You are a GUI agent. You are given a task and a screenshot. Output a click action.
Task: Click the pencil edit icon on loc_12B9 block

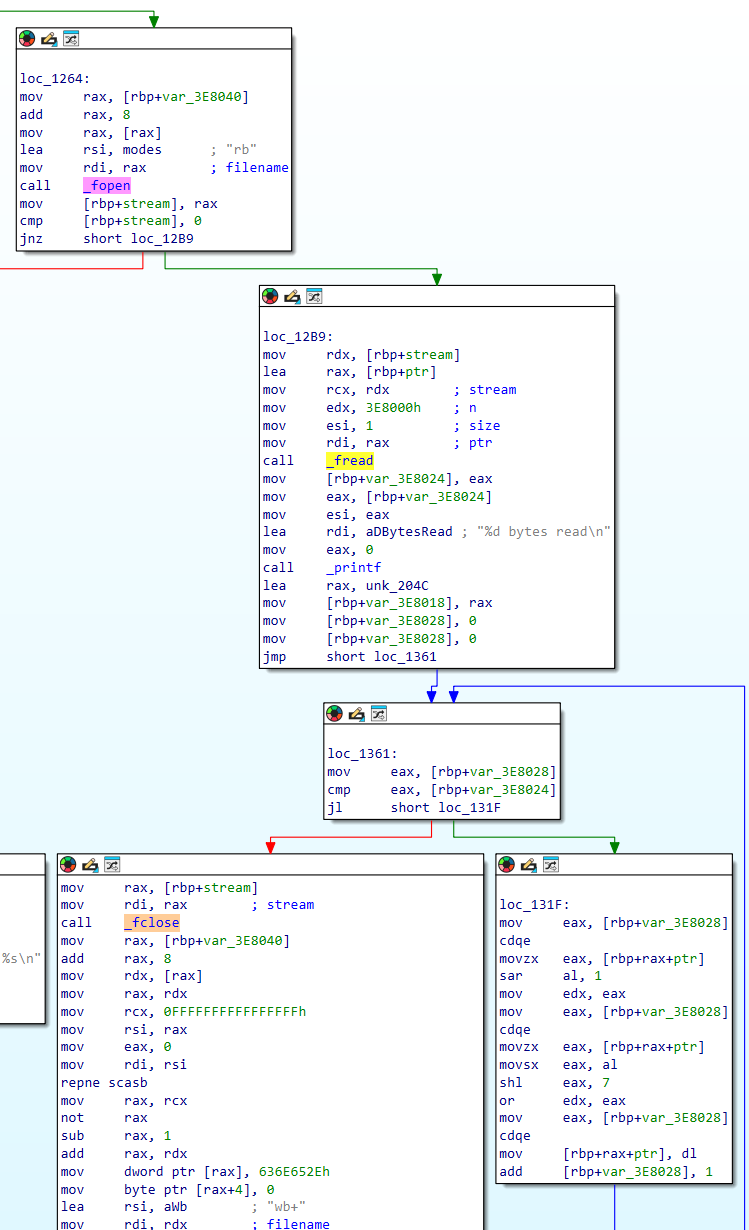[x=292, y=296]
